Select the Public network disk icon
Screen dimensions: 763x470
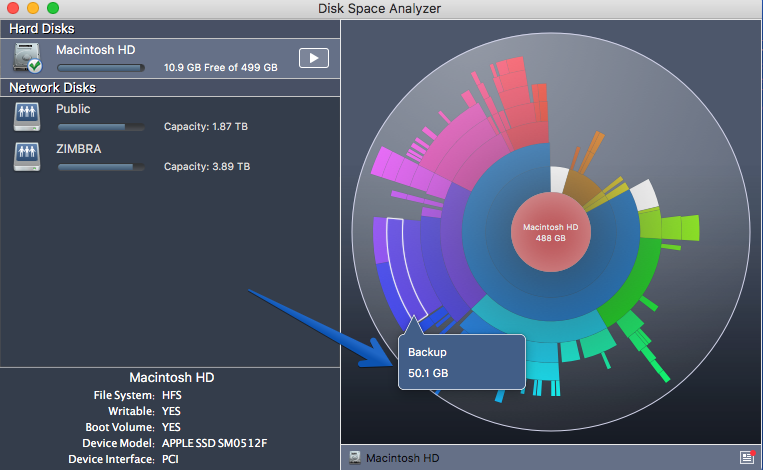27,117
